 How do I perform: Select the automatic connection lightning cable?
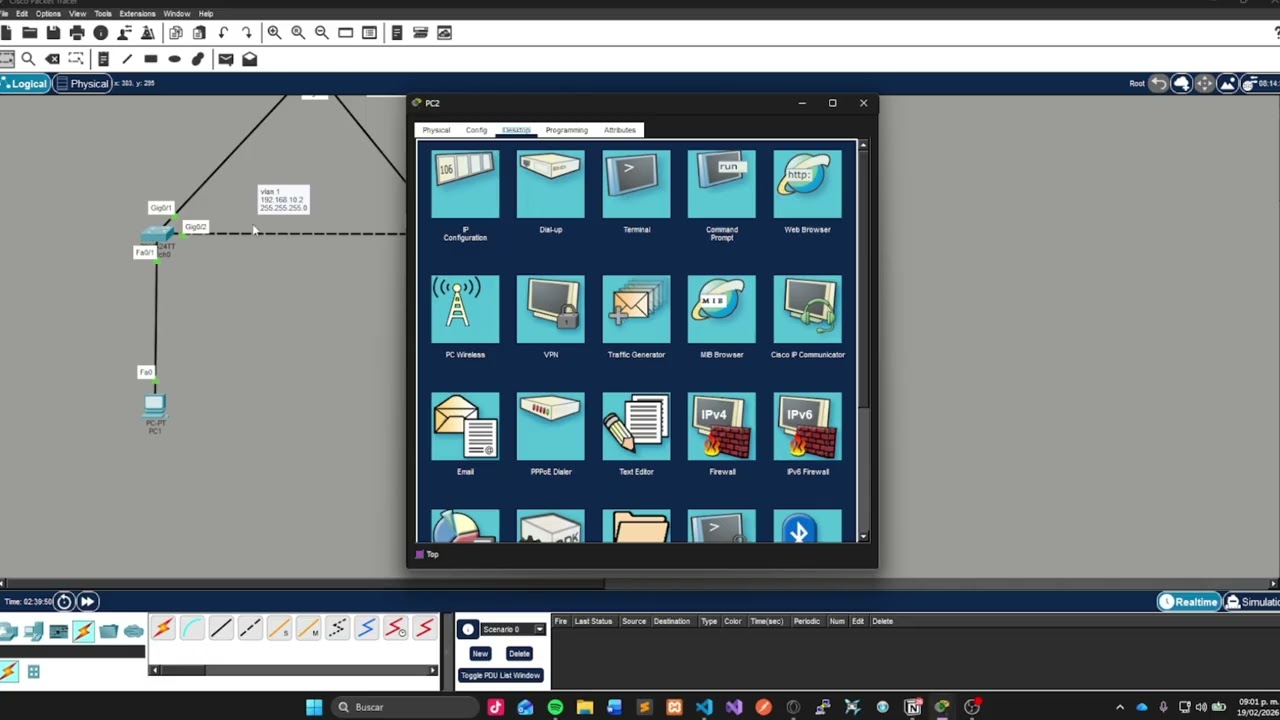coord(162,628)
